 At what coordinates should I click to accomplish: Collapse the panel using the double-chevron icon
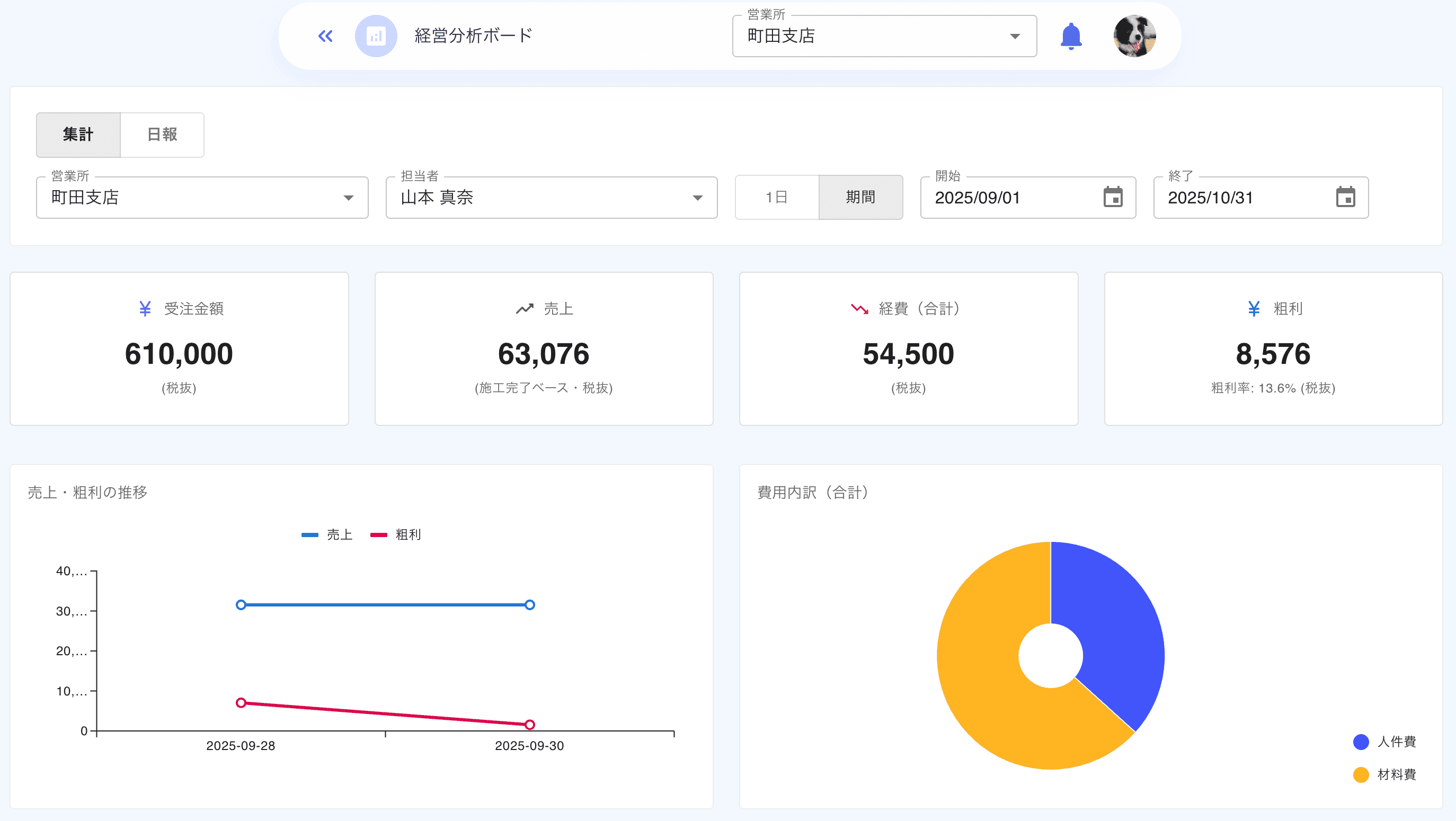(325, 35)
